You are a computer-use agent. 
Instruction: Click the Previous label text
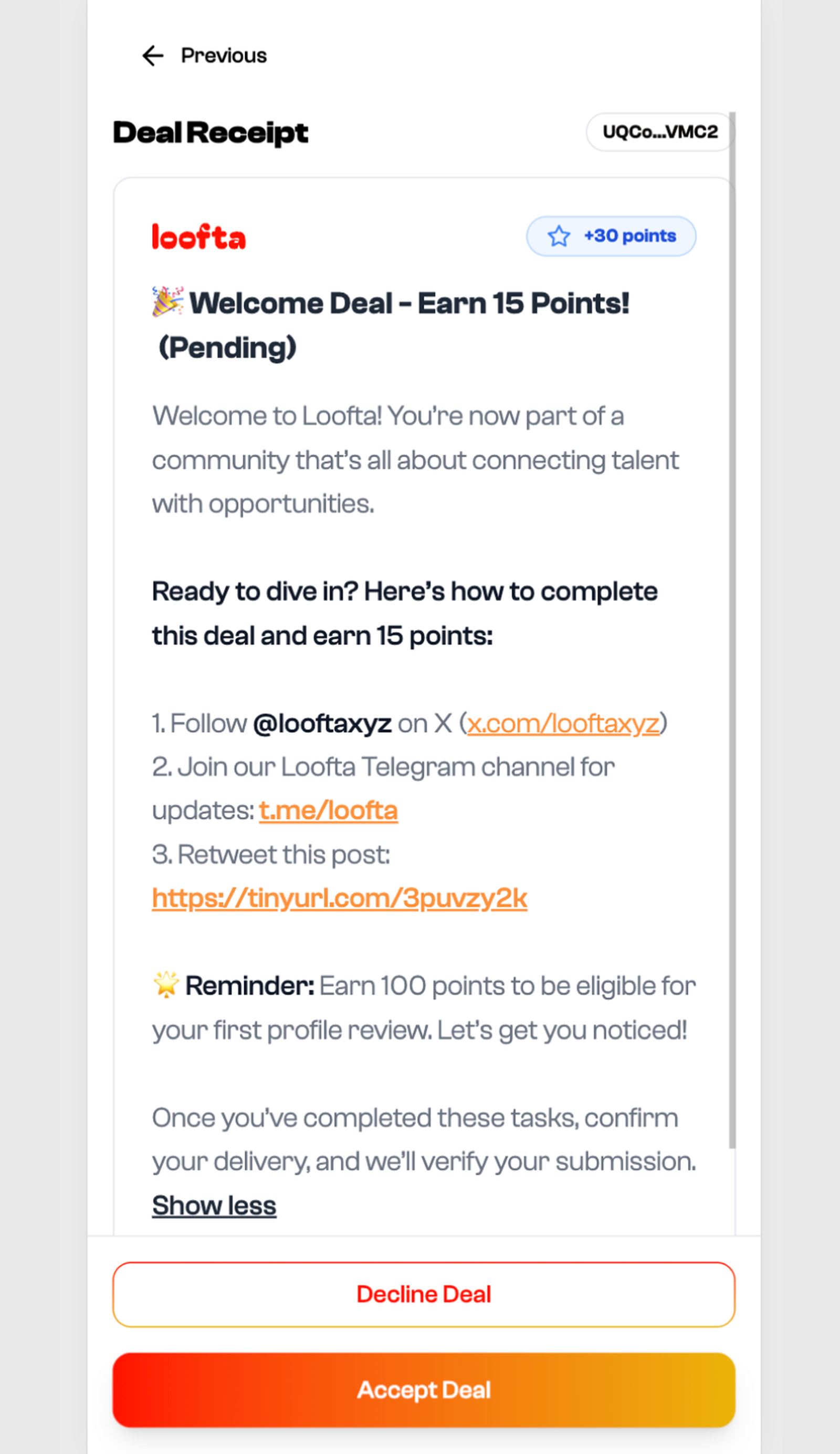[x=224, y=56]
